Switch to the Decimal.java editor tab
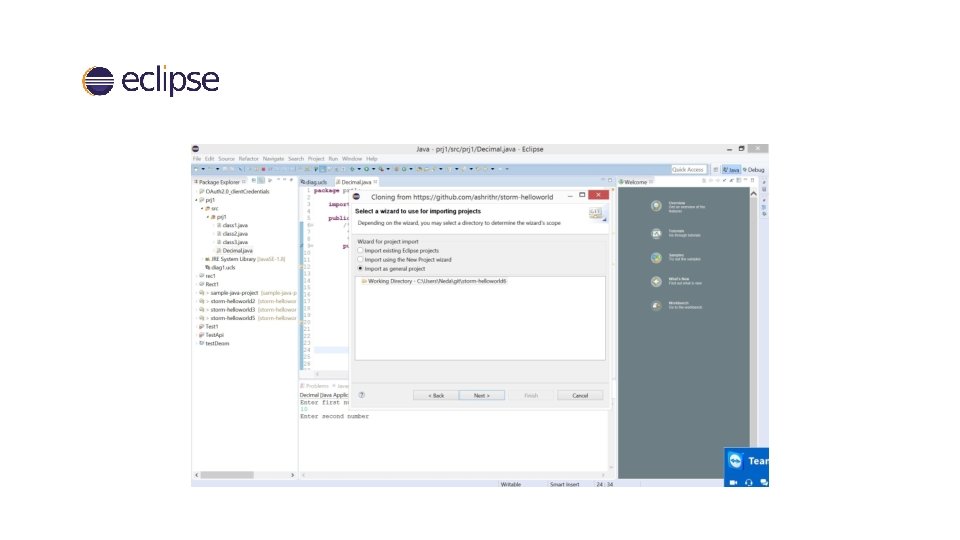 (x=355, y=182)
